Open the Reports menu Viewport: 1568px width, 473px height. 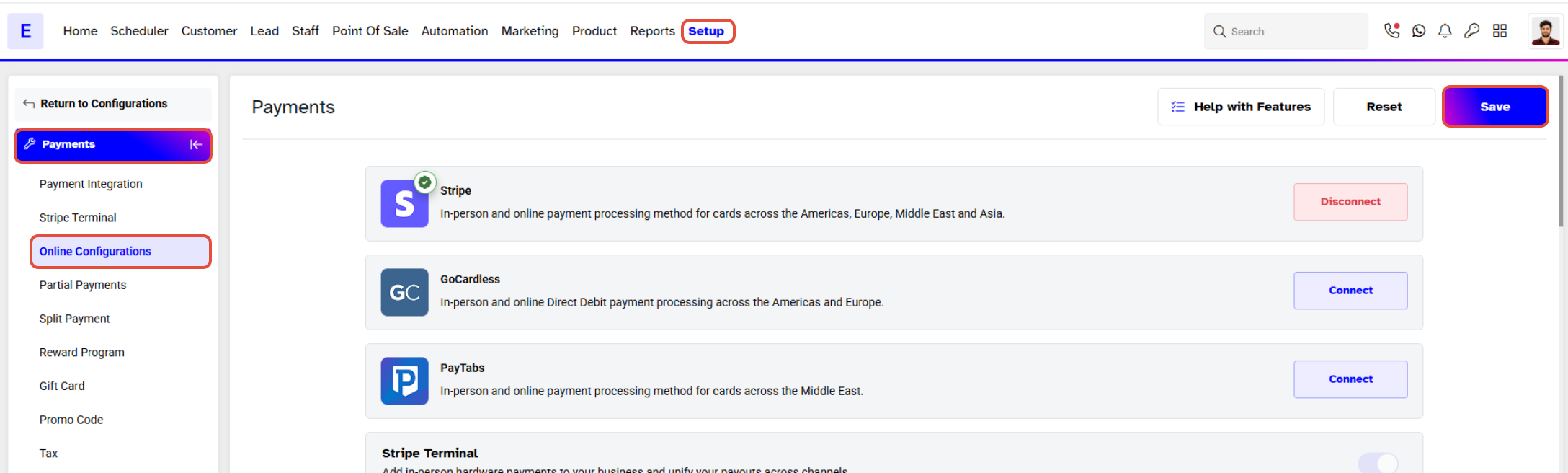[x=653, y=31]
